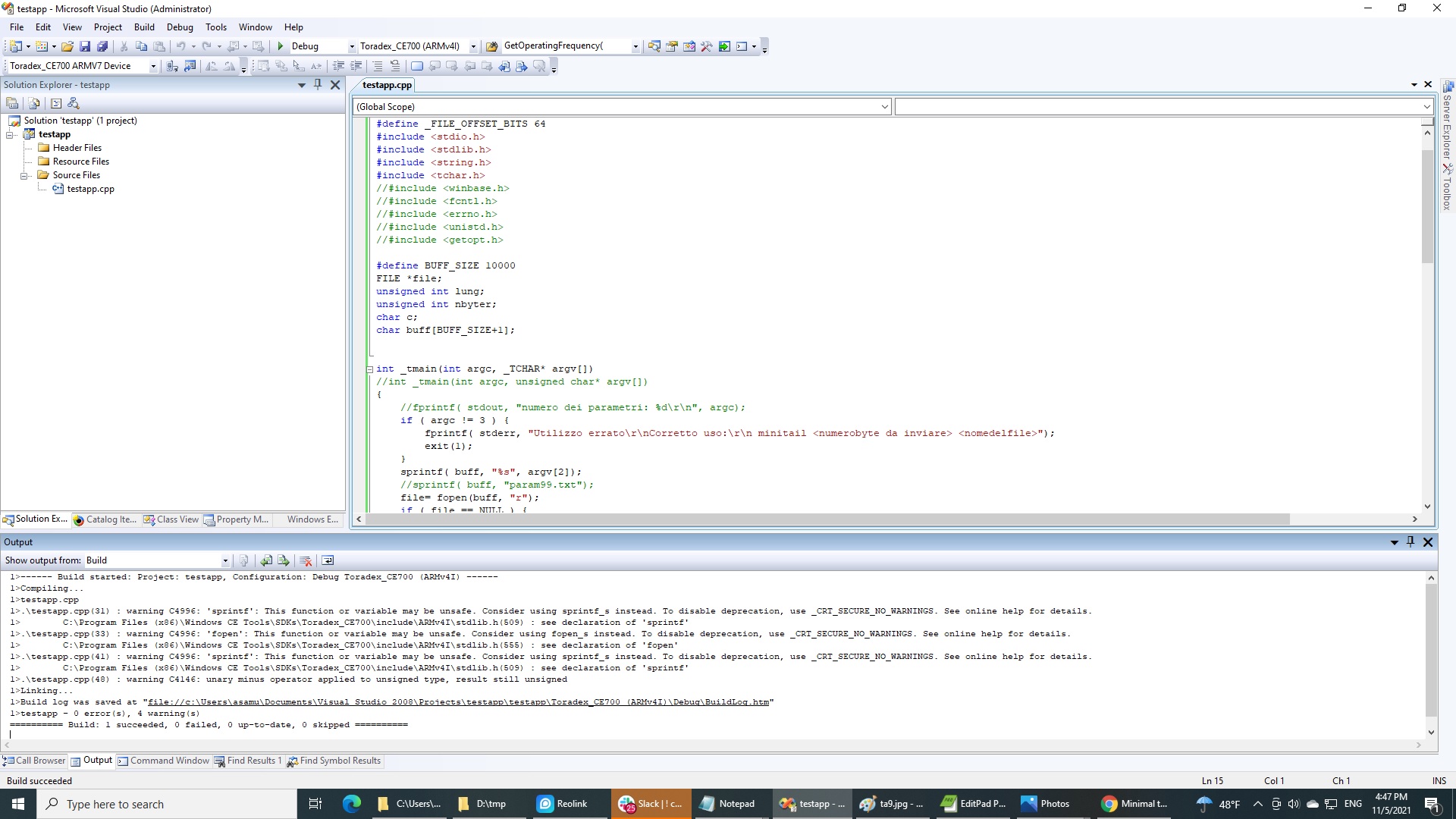The width and height of the screenshot is (1456, 819).
Task: Open the Toradex_CE700 ARMV7 Device dropdown
Action: pyautogui.click(x=152, y=67)
